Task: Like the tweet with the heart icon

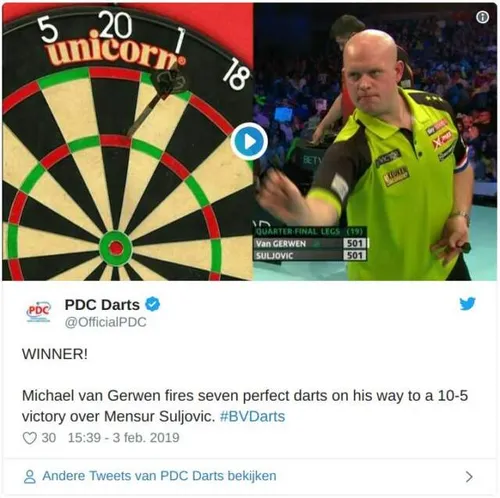Action: [29, 438]
